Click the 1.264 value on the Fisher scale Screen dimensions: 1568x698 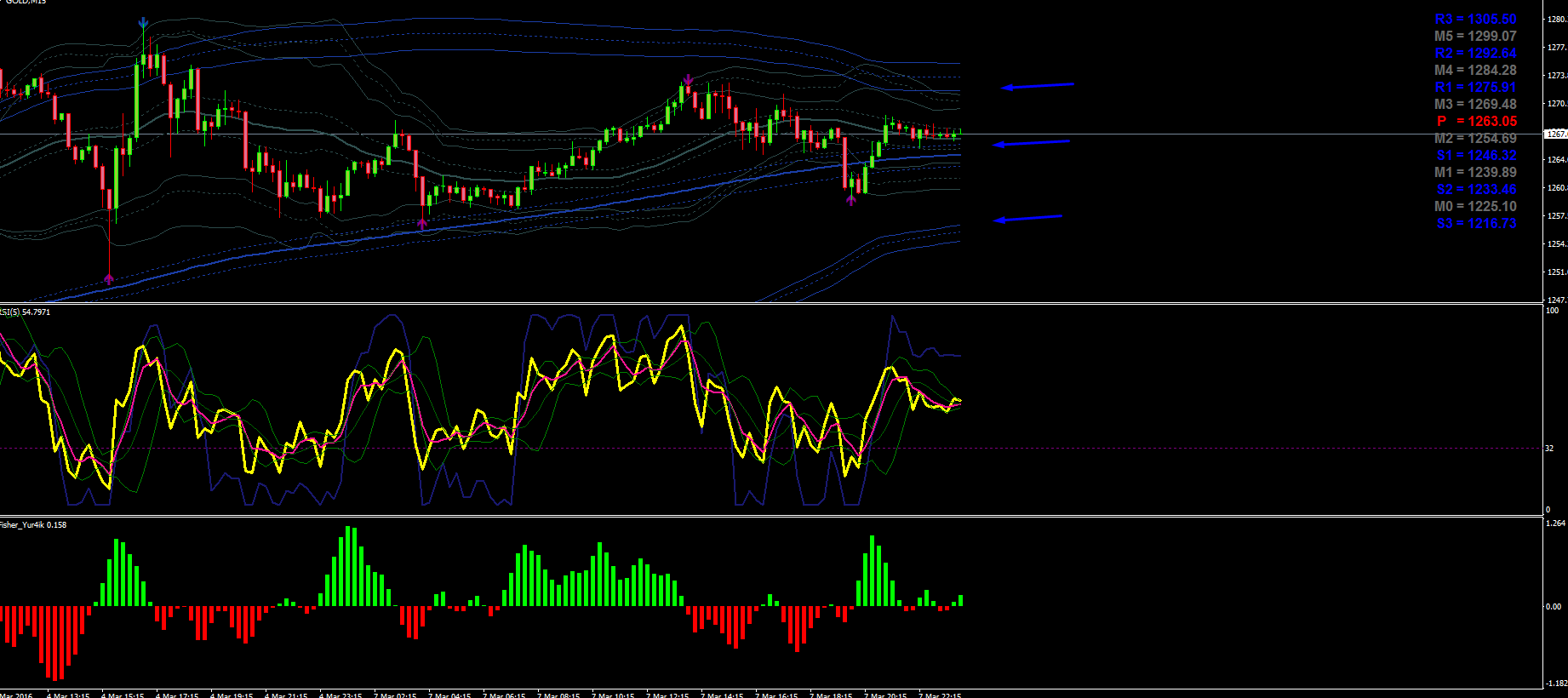coord(1555,523)
